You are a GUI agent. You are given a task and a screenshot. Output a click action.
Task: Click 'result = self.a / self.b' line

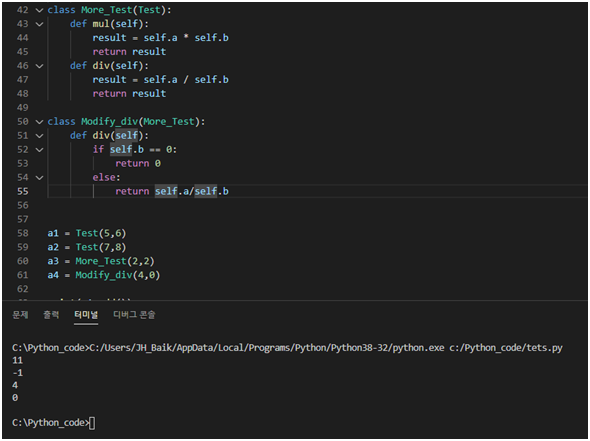[x=161, y=80]
